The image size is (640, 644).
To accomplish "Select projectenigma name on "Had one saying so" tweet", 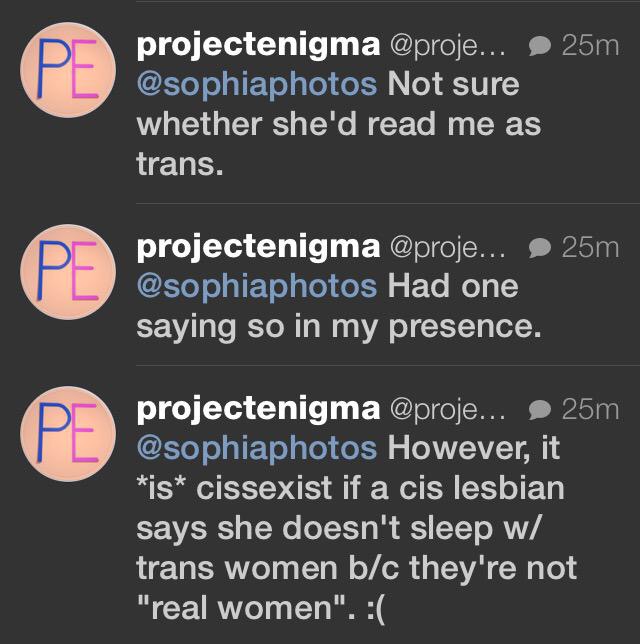I will point(257,246).
